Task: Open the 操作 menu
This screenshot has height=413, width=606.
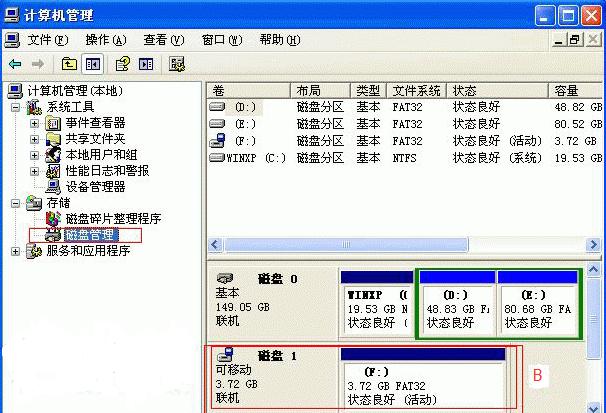Action: click(105, 39)
